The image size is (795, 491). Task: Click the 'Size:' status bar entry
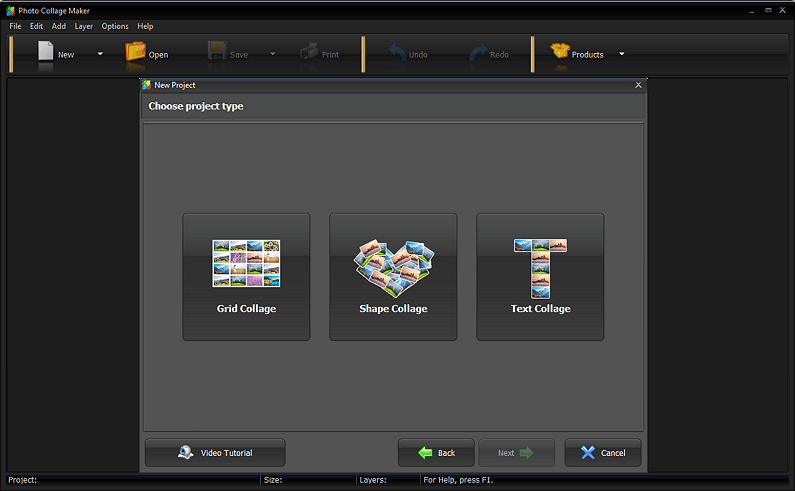tap(273, 480)
